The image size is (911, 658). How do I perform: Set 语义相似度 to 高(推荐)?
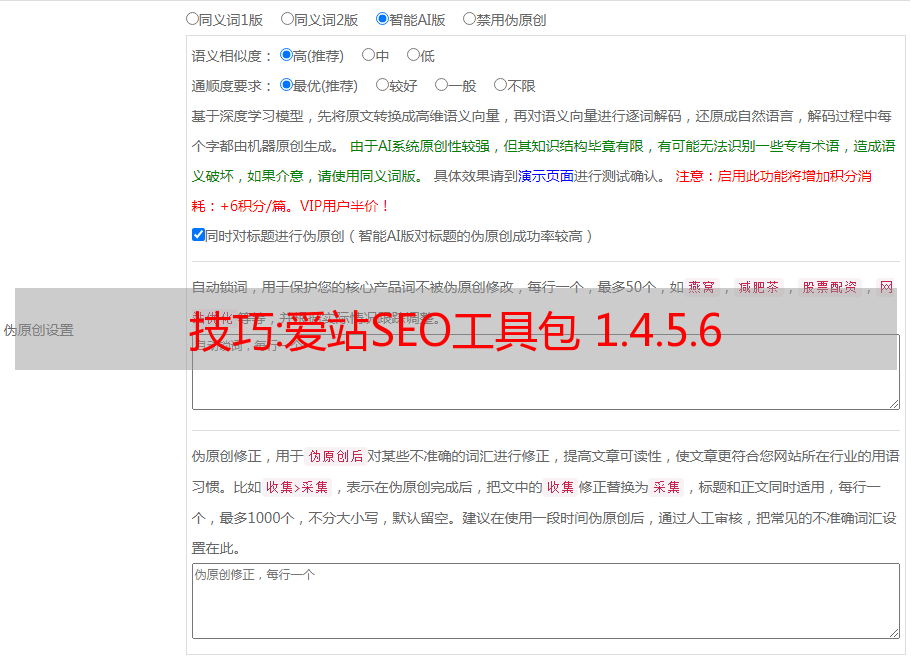(x=286, y=55)
